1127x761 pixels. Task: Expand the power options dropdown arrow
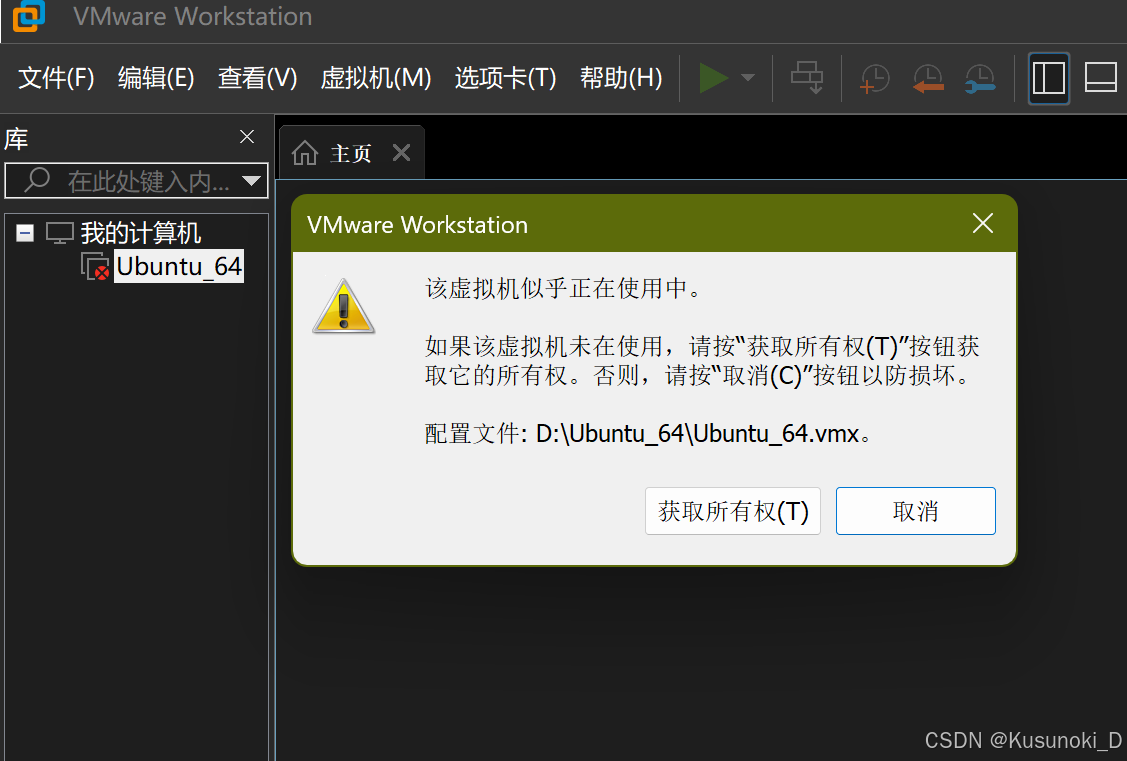click(x=748, y=78)
